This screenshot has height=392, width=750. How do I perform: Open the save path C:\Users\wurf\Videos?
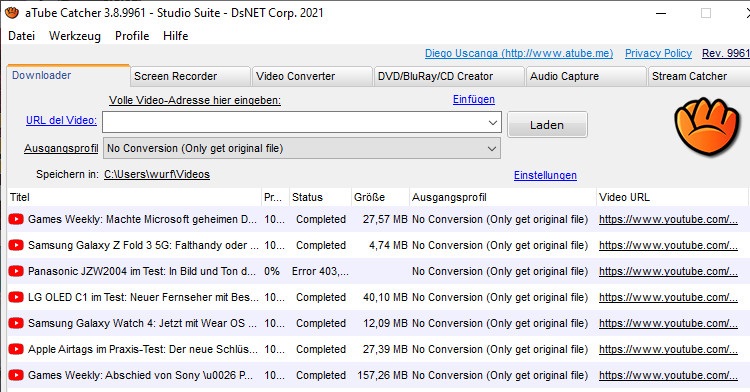click(x=157, y=174)
